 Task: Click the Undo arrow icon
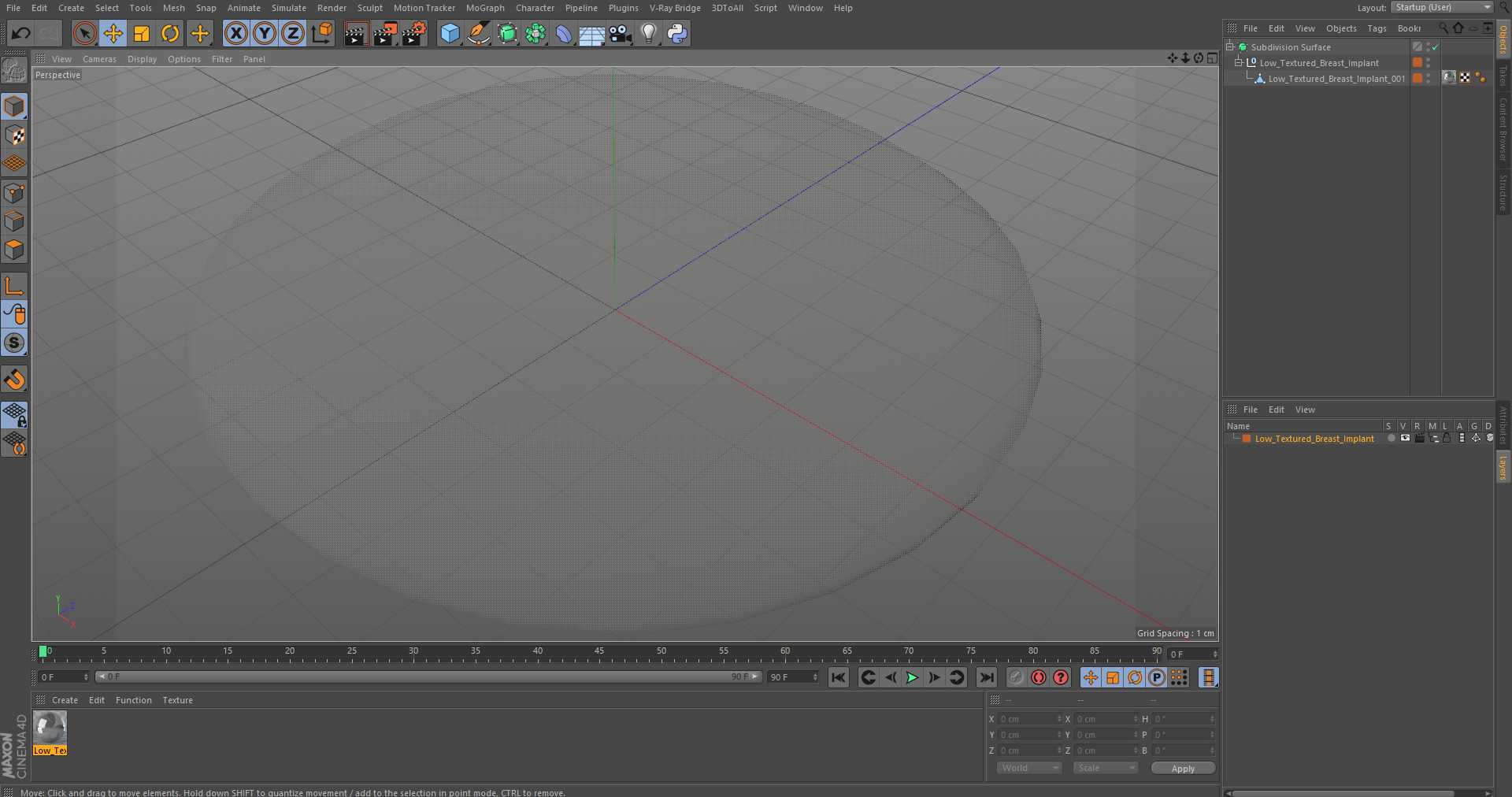coord(21,33)
